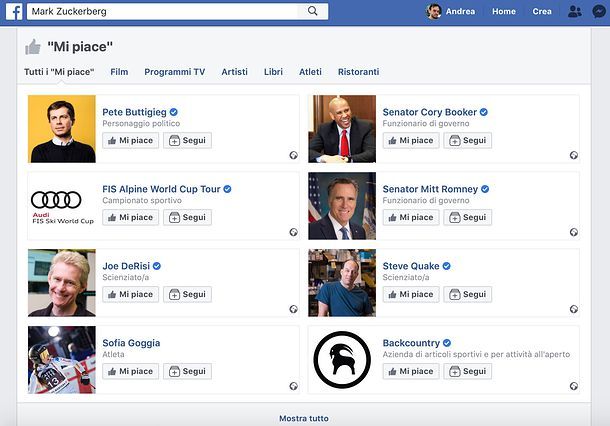Follow Backcountry with Segui
610x426 pixels.
468,372
